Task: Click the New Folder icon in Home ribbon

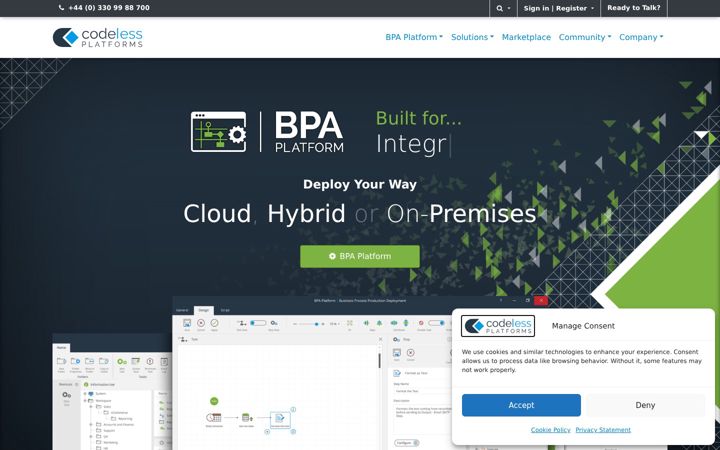Action: coord(61,361)
